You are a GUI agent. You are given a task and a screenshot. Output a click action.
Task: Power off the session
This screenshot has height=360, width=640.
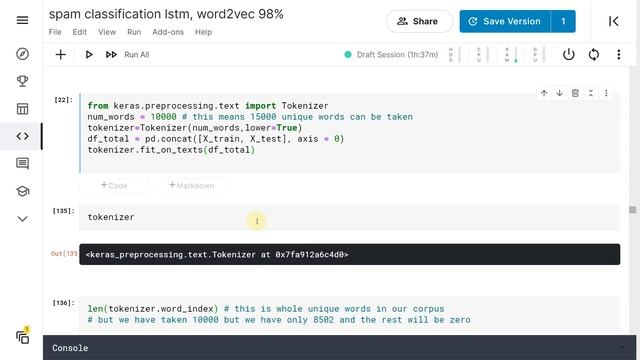pyautogui.click(x=569, y=54)
